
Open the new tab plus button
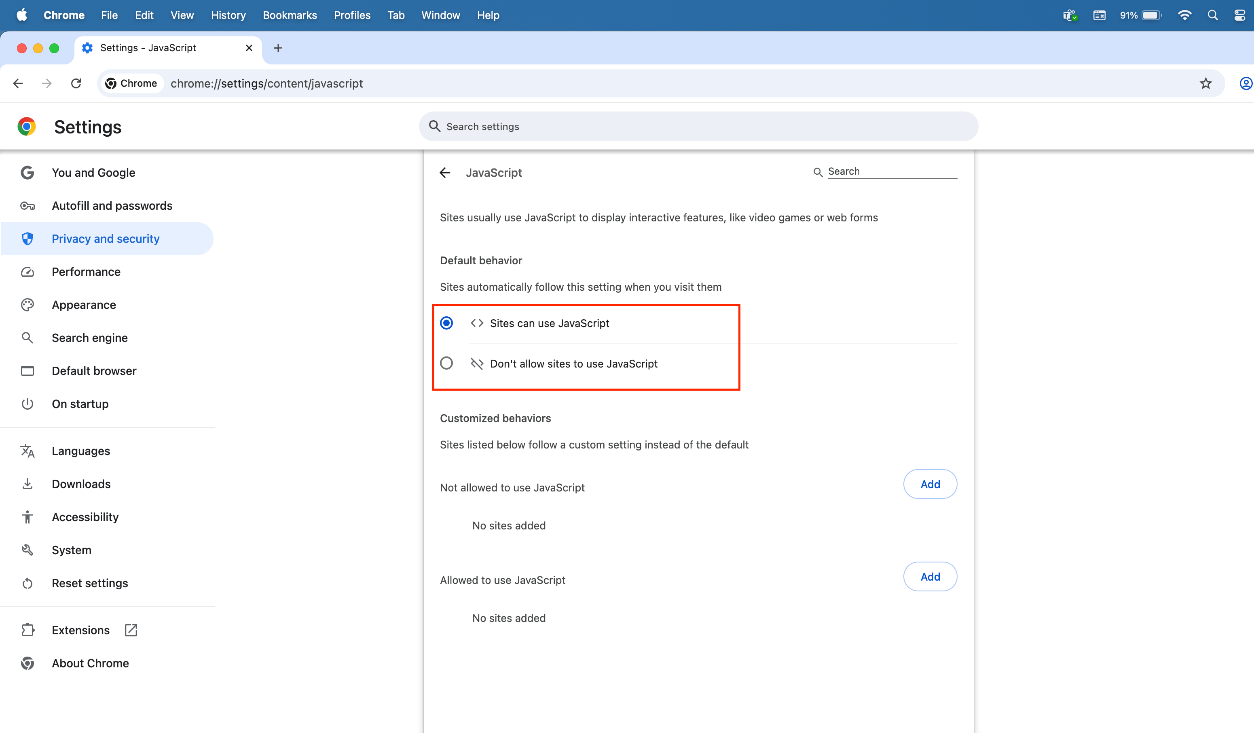278,48
